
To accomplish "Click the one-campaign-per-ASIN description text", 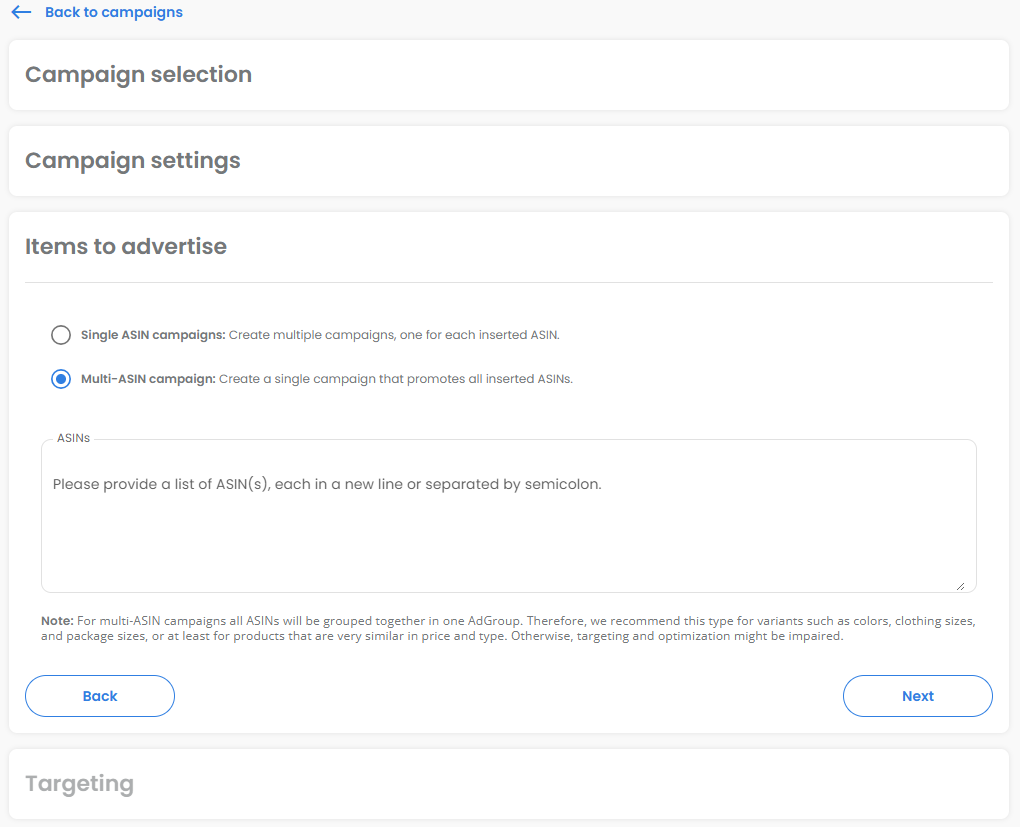I will point(394,335).
